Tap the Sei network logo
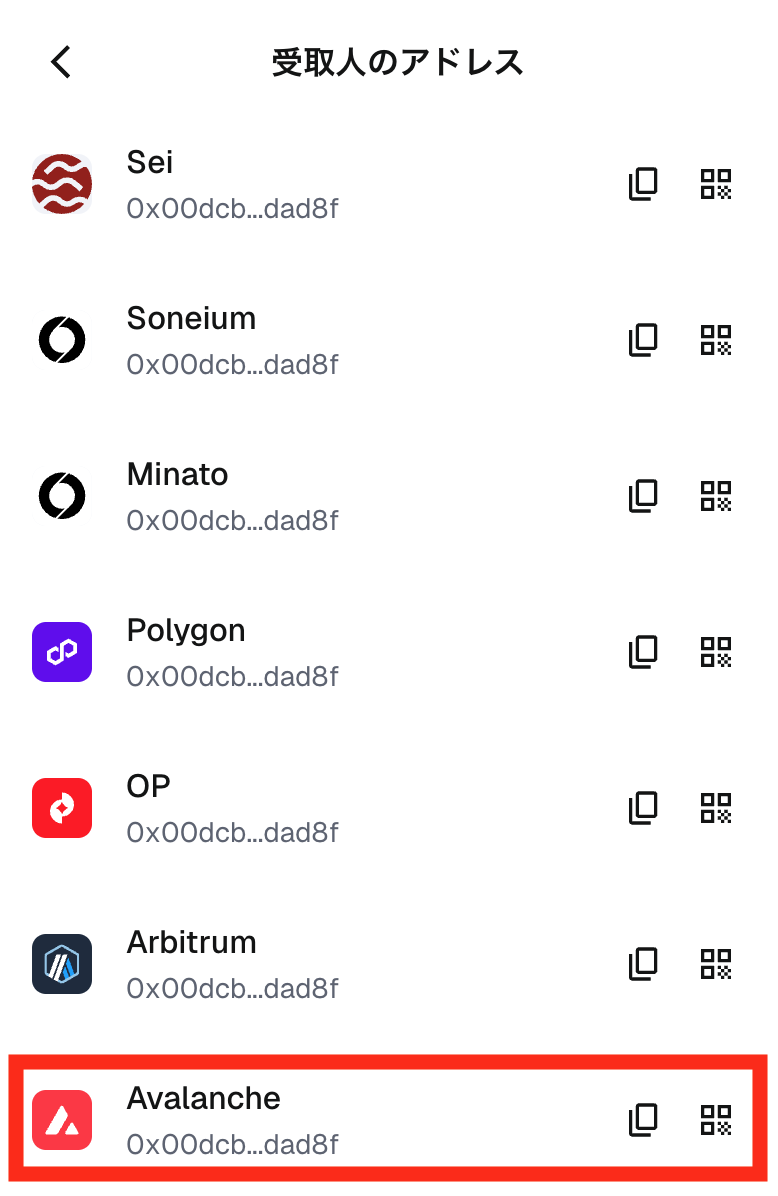 point(62,184)
